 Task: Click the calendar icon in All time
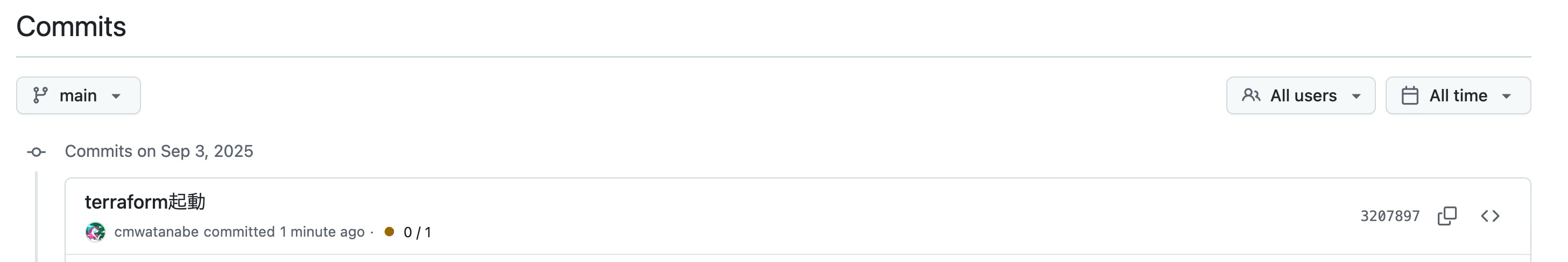[1410, 95]
